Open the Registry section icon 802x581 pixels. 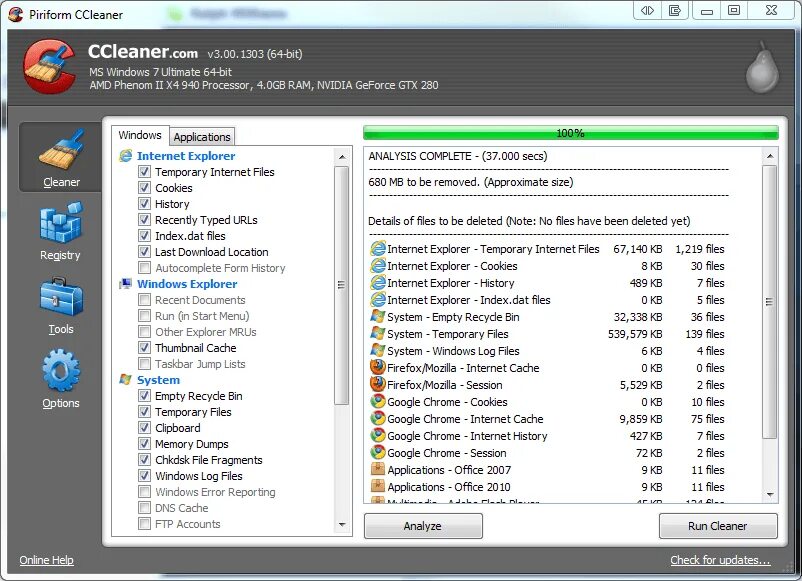tap(60, 222)
